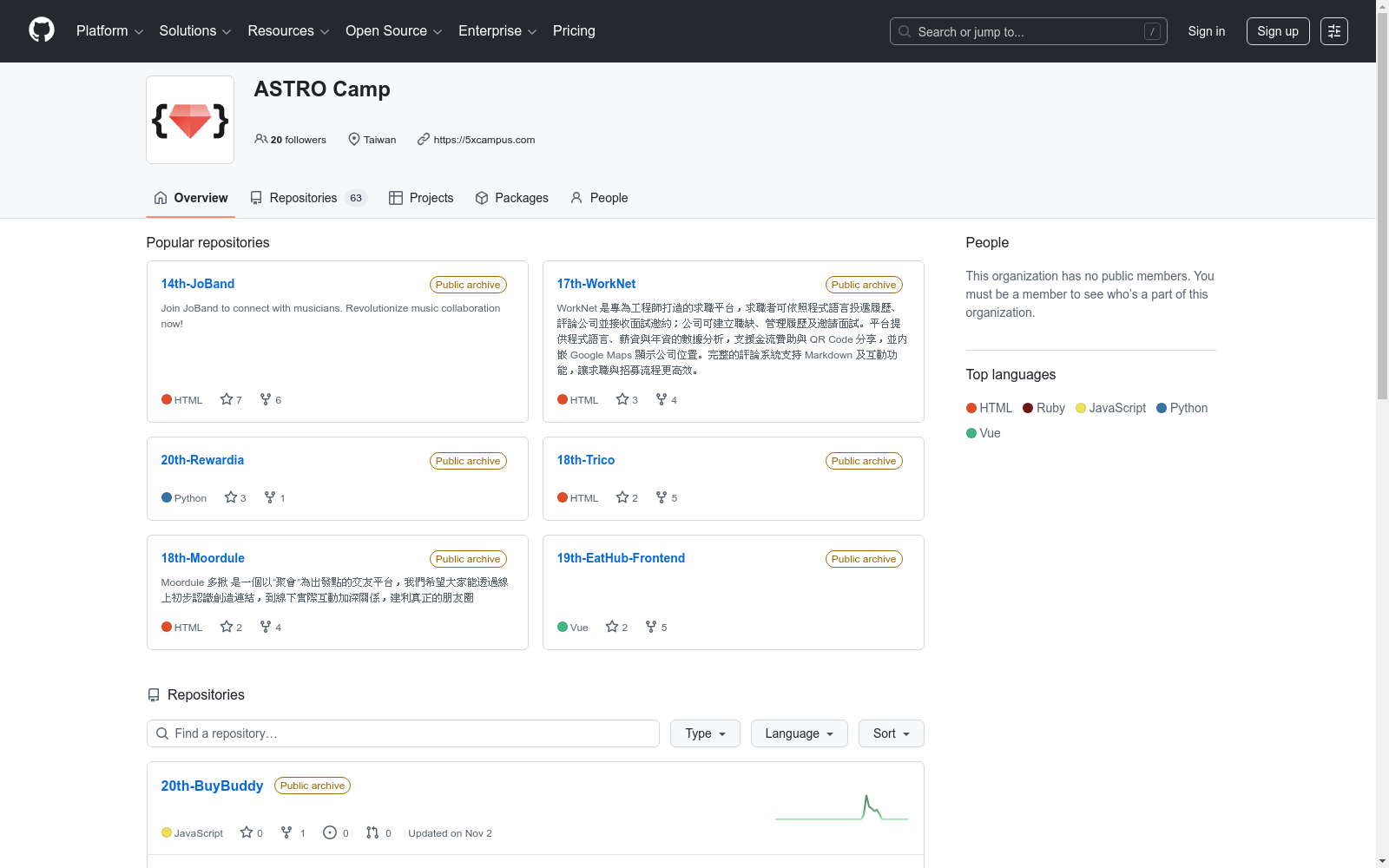Screen dimensions: 1389x868
Task: Switch to the People tab
Action: [599, 198]
